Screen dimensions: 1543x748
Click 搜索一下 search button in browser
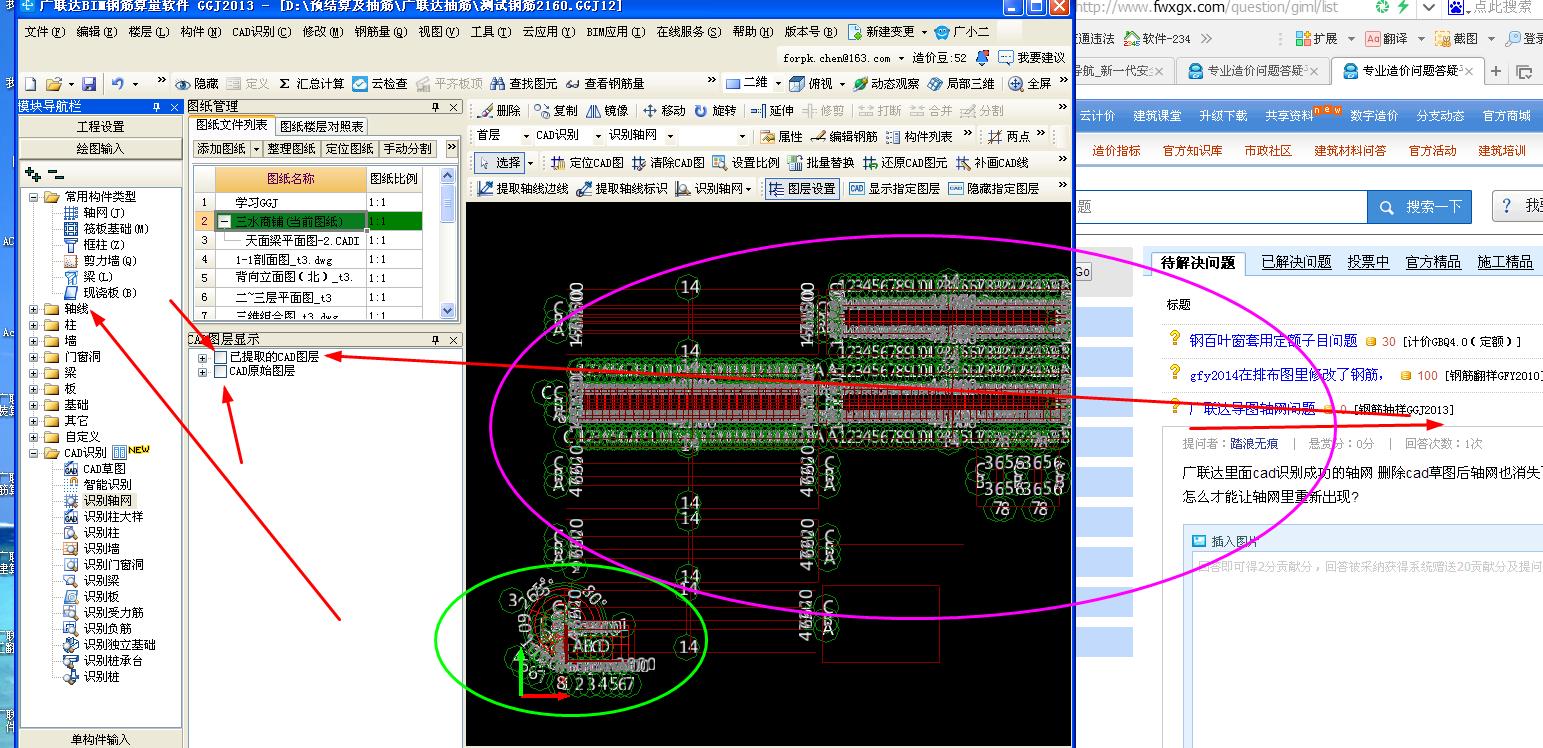coord(1420,207)
